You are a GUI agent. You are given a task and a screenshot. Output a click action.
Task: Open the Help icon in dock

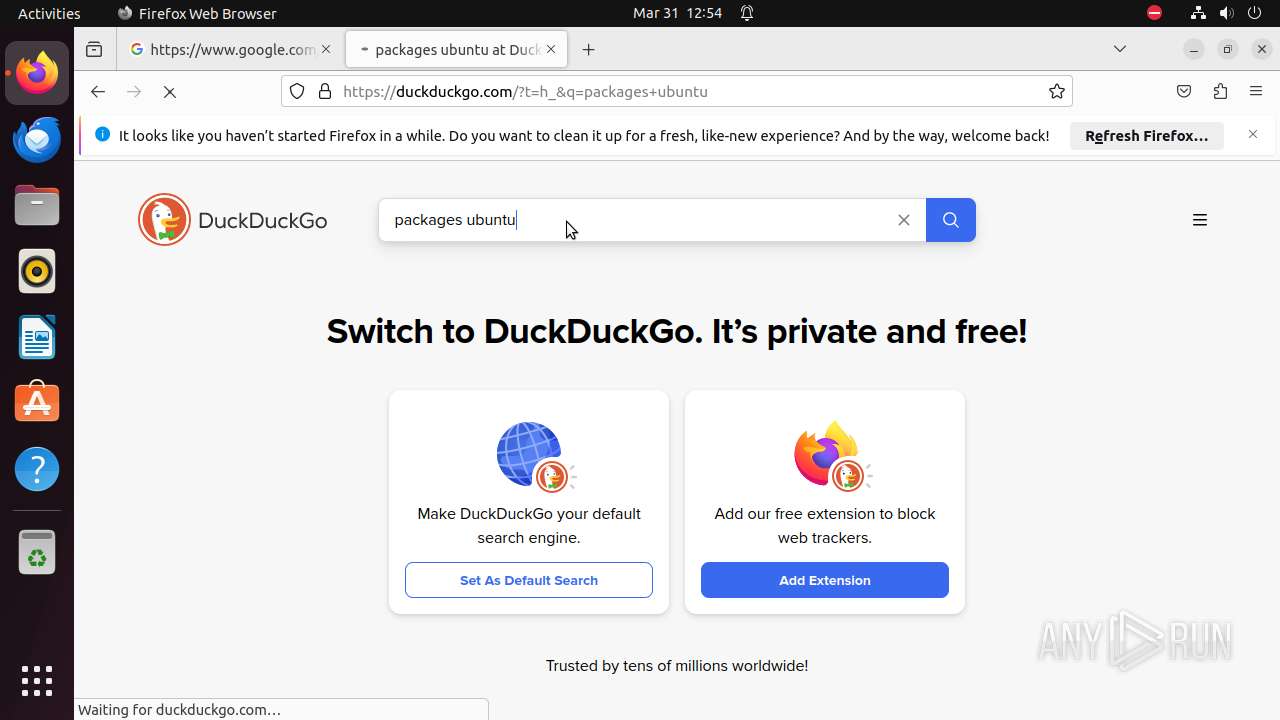[37, 469]
